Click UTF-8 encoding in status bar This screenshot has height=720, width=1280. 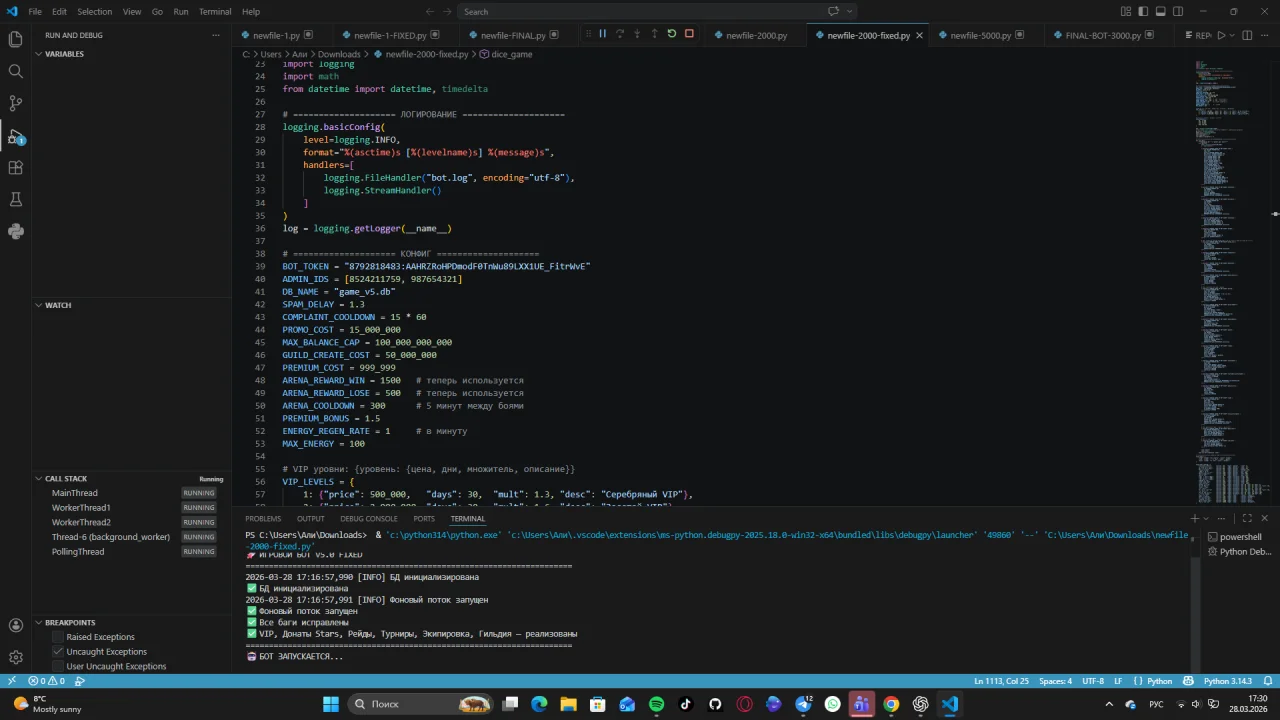point(1092,681)
